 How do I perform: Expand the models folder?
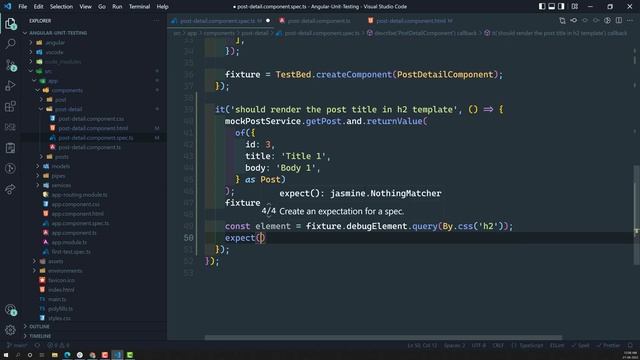point(38,166)
